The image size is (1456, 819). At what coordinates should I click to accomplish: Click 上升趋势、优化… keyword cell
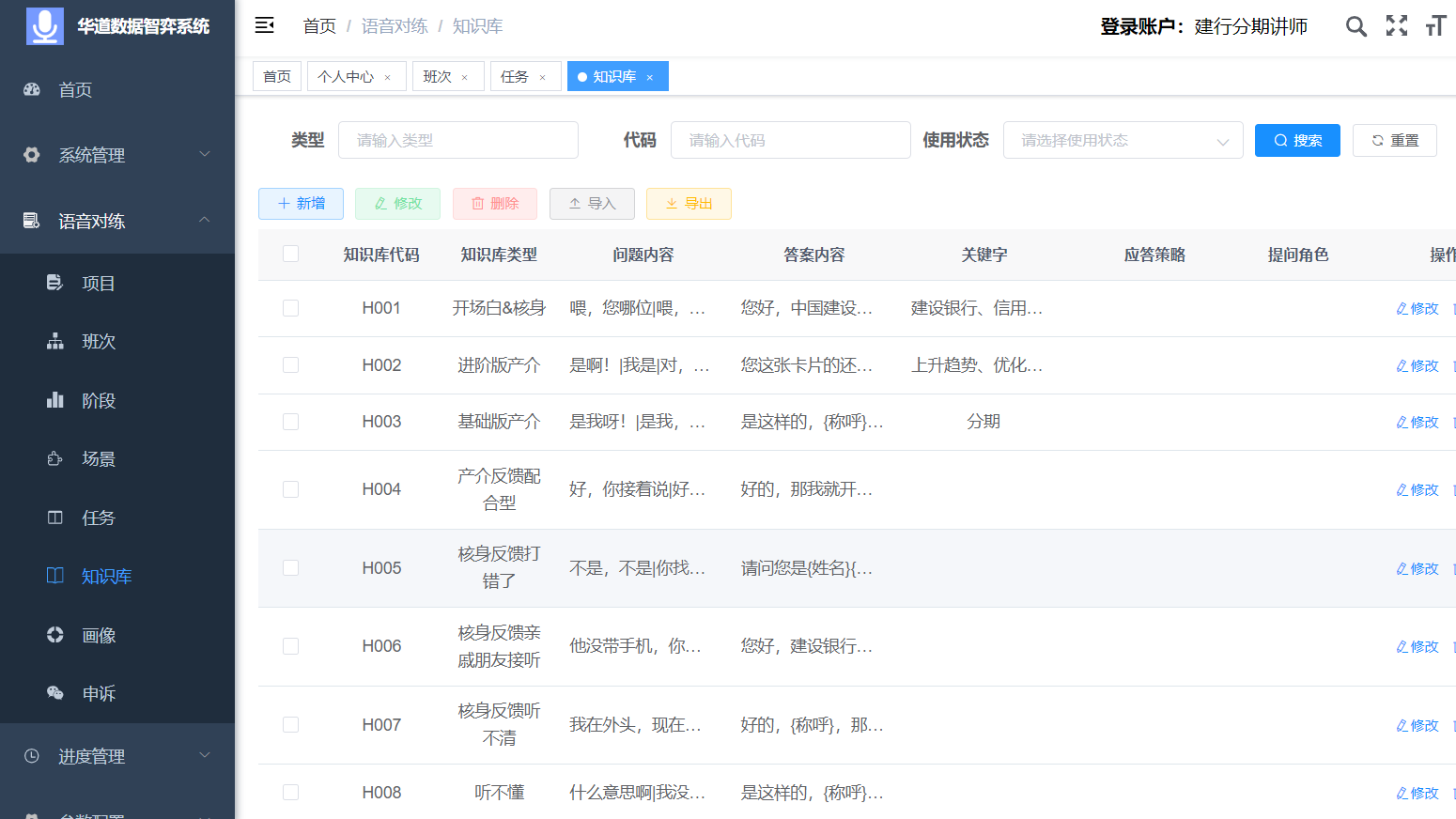coord(977,365)
